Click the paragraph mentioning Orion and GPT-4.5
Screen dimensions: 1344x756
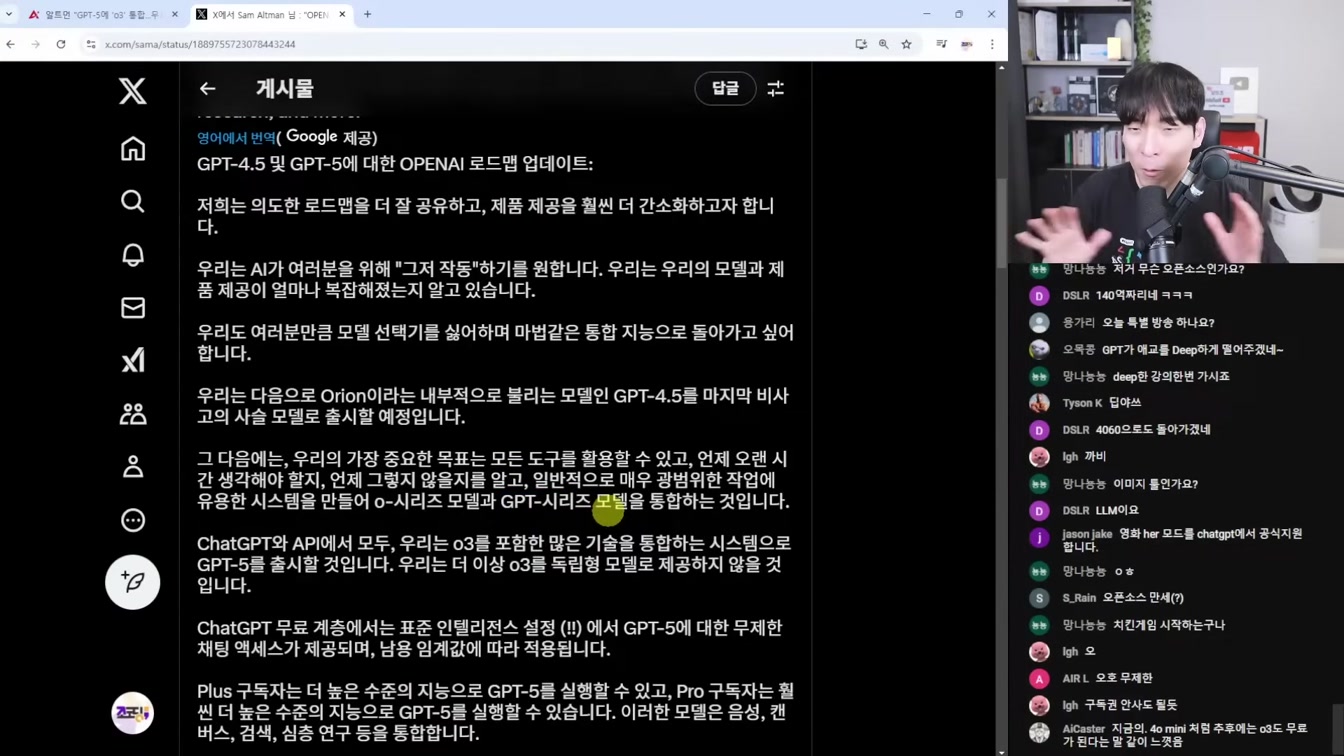[493, 406]
